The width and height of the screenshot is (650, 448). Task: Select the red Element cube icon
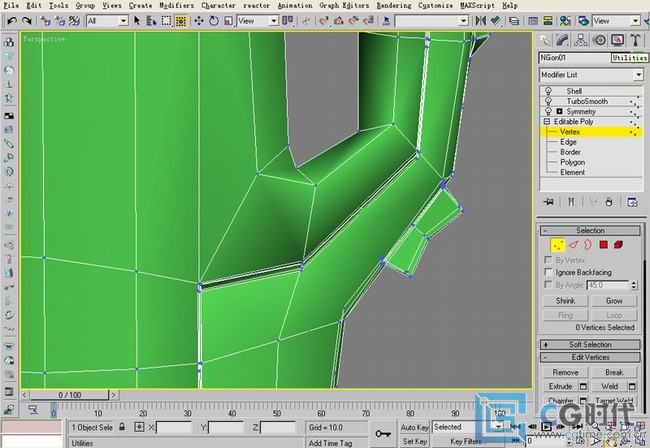[x=618, y=245]
